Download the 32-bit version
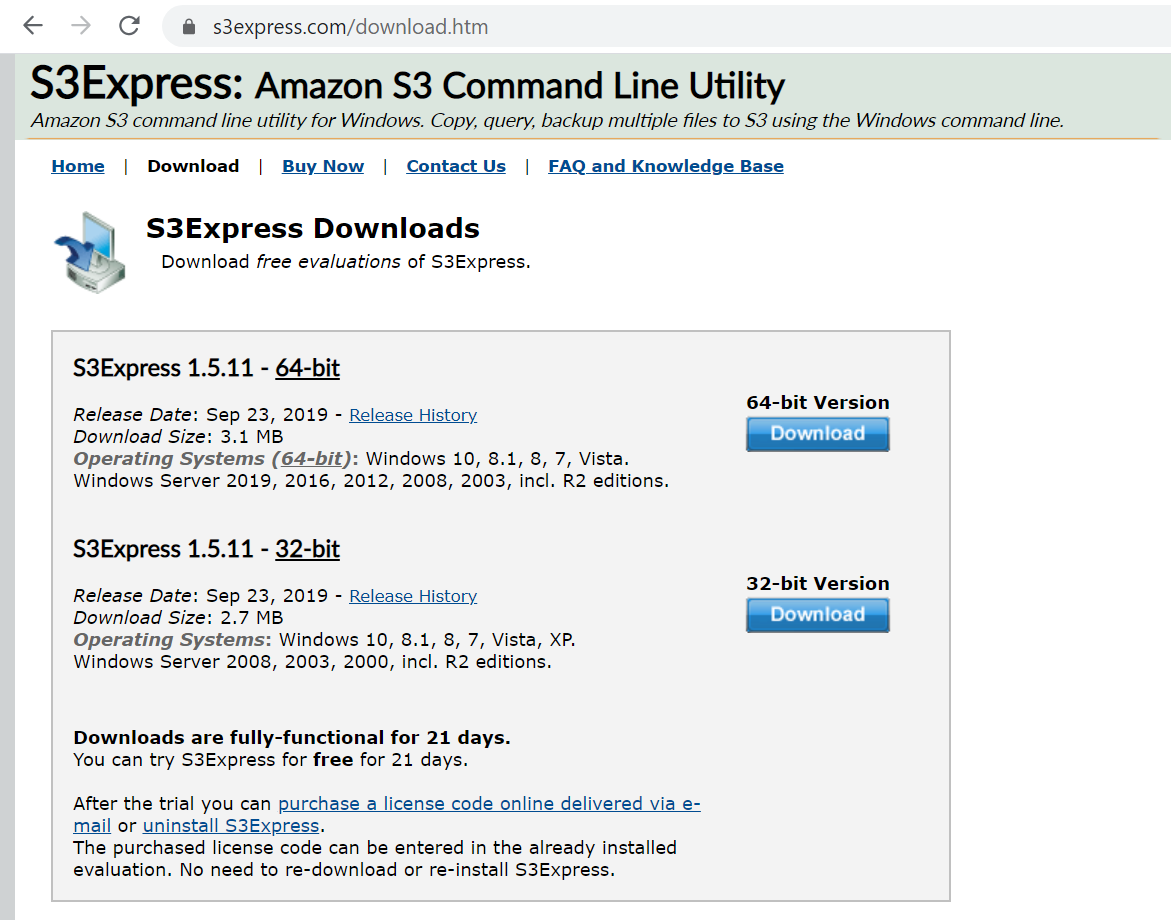The height and width of the screenshot is (920, 1171). pos(817,615)
